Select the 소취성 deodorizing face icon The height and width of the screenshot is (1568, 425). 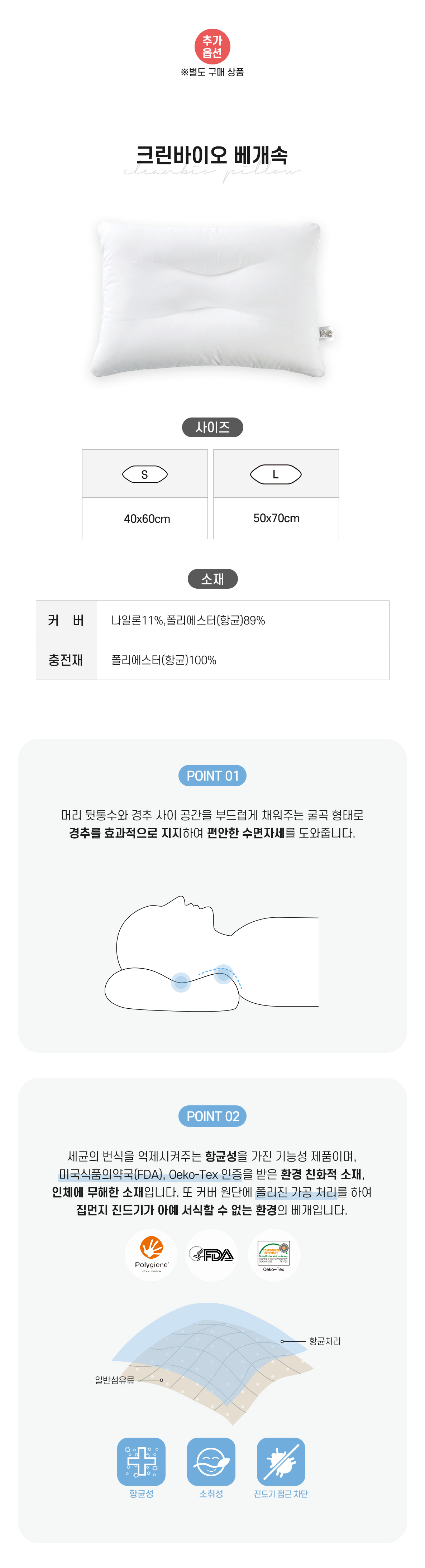click(x=211, y=1461)
